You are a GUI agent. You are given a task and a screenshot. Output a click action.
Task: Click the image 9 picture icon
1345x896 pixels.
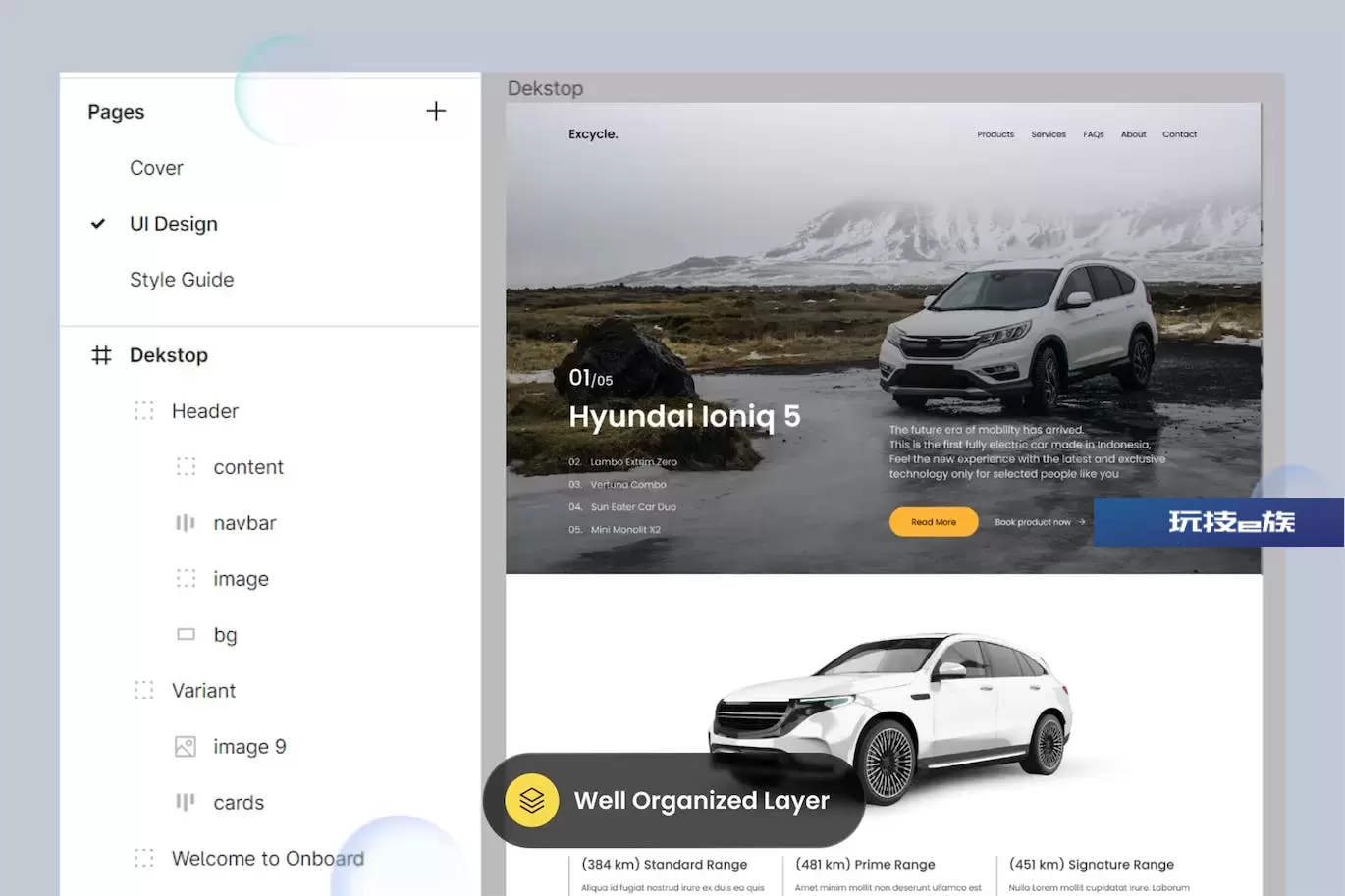[186, 747]
